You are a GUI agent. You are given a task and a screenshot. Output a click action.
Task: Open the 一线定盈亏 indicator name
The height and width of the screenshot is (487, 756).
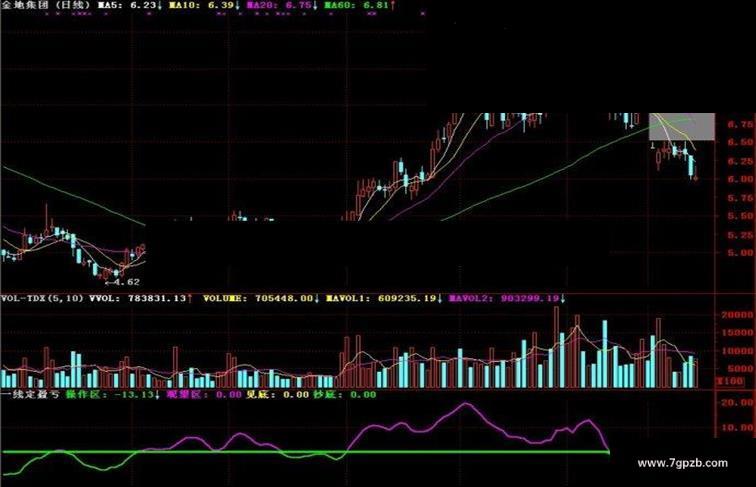30,395
